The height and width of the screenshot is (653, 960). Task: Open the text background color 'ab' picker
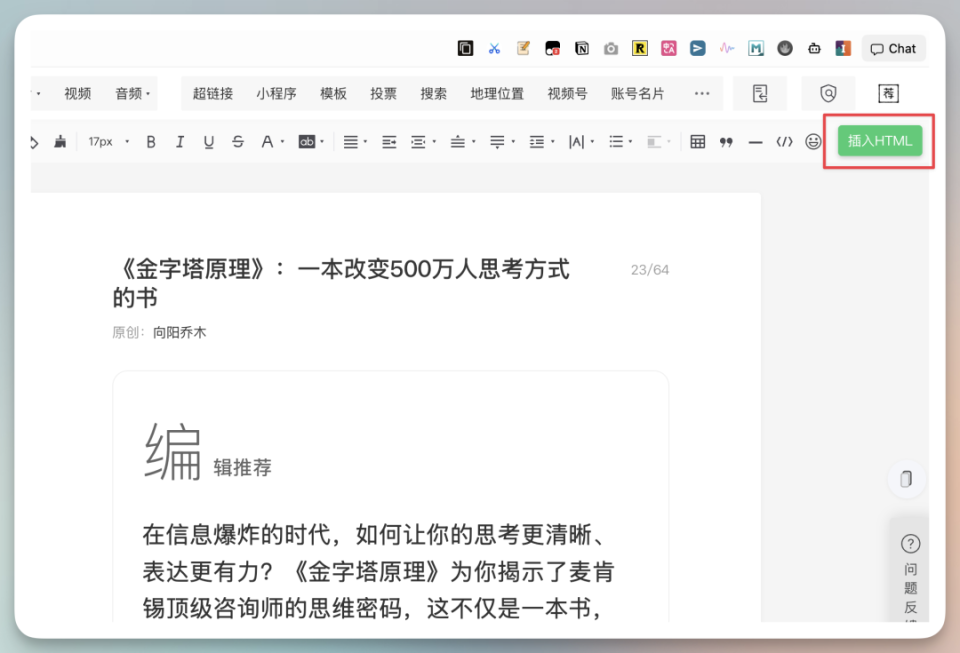[310, 142]
